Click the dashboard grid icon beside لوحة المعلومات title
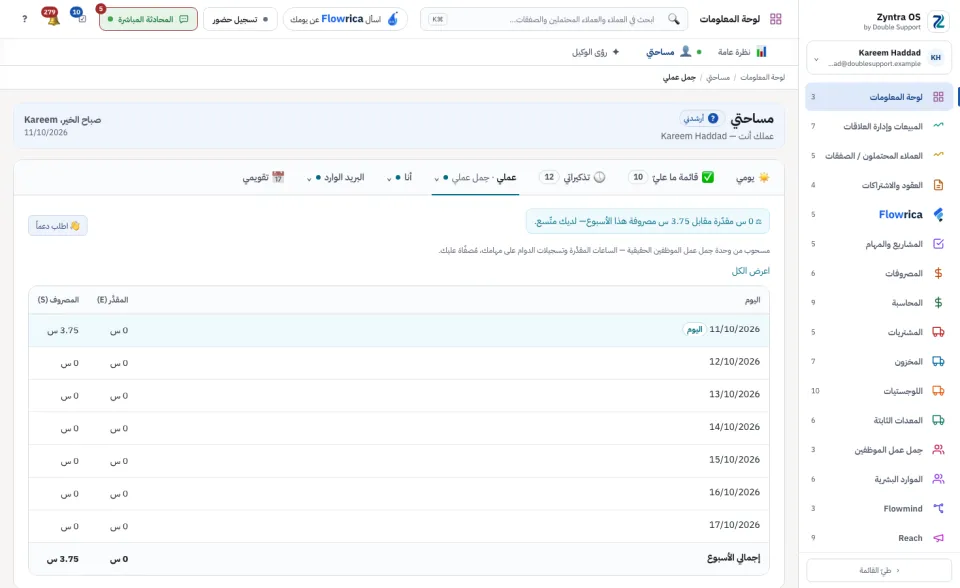 [x=776, y=19]
